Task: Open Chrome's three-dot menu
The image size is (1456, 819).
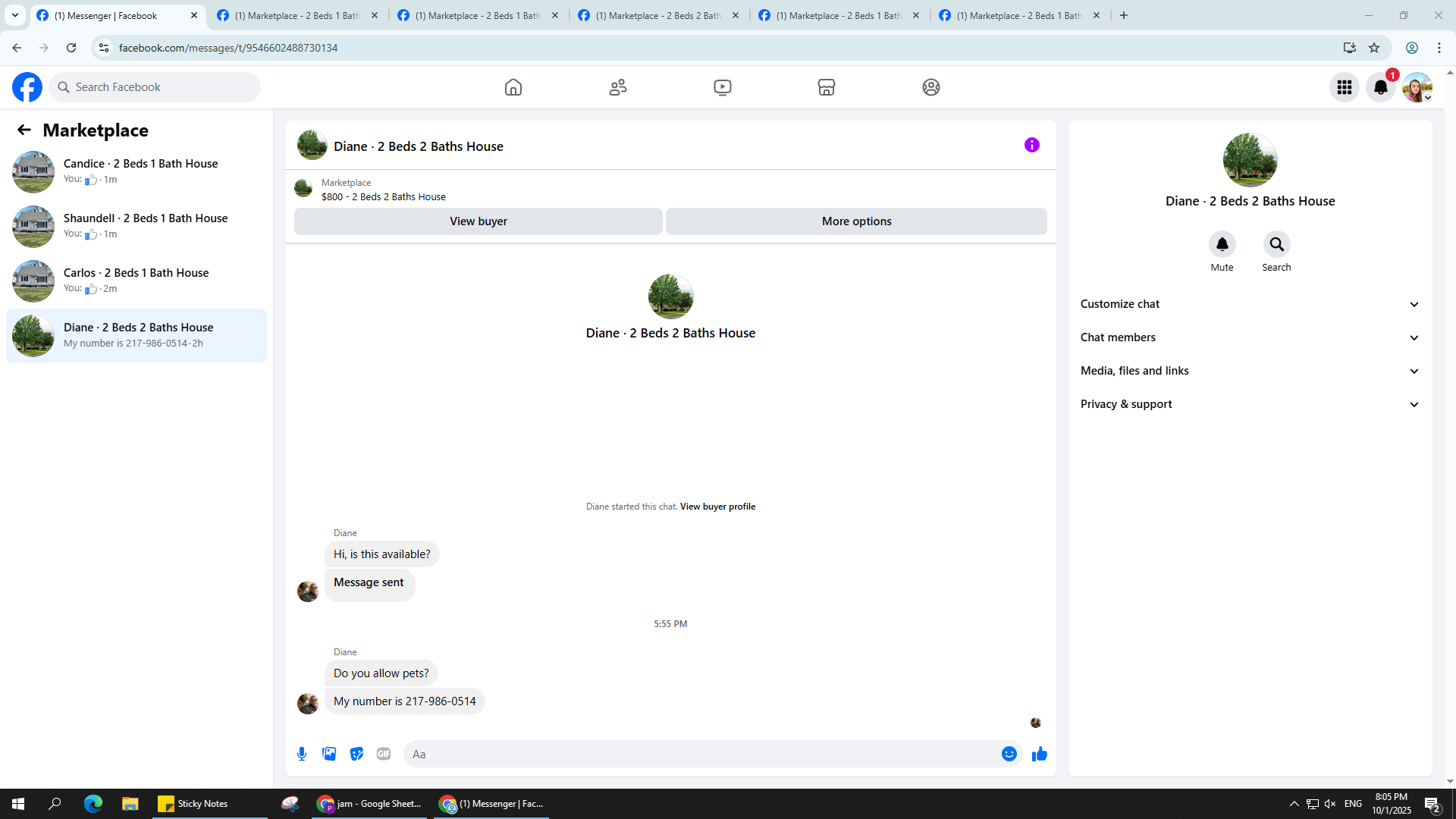Action: [1439, 48]
